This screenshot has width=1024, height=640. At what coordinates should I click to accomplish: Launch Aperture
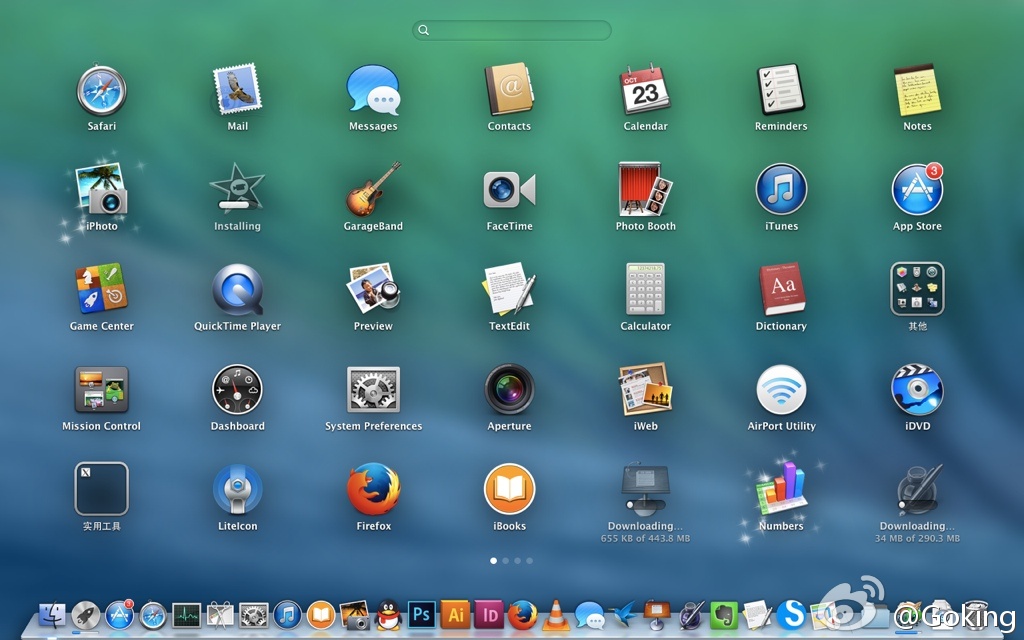[509, 389]
